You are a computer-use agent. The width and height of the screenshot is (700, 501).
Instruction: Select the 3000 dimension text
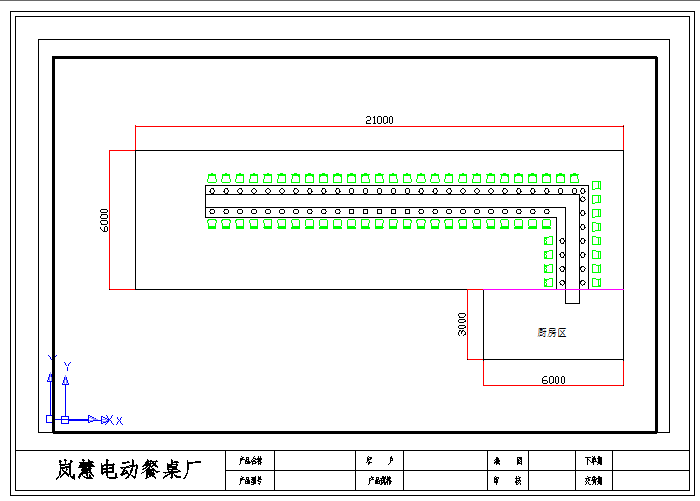tap(462, 324)
